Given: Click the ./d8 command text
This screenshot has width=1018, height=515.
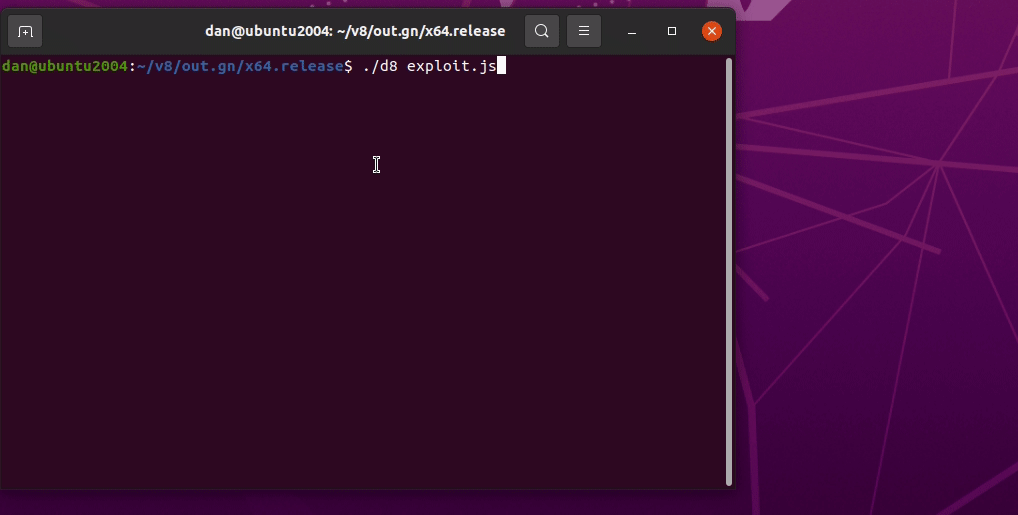Looking at the screenshot, I should pyautogui.click(x=380, y=66).
